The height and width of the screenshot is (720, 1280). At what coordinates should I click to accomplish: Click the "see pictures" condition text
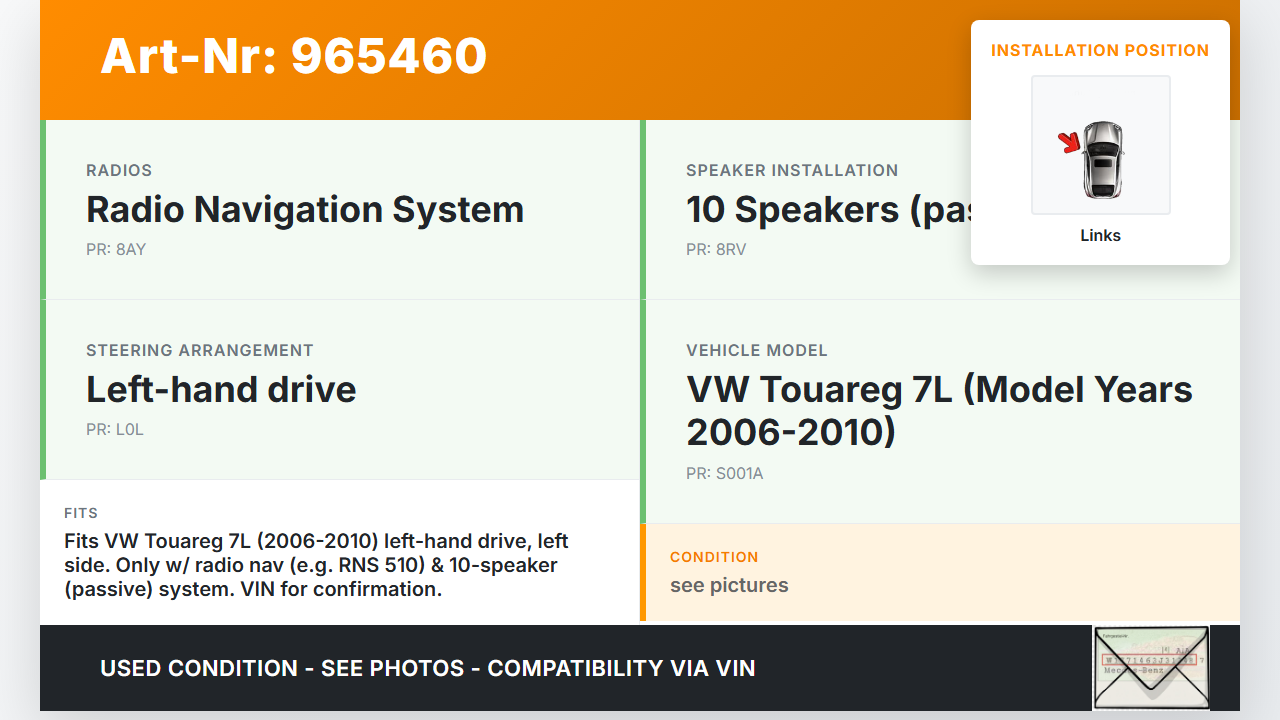[729, 586]
